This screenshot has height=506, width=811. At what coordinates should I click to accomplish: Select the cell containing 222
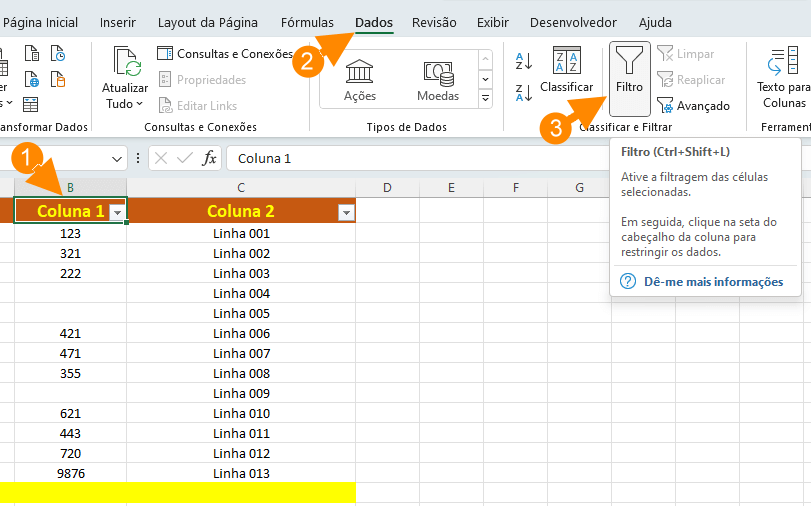point(70,273)
